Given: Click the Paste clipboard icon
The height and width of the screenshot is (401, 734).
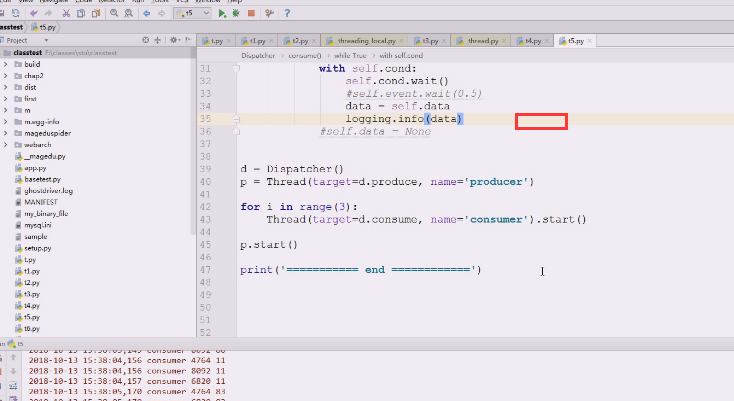Looking at the screenshot, I should (96, 13).
